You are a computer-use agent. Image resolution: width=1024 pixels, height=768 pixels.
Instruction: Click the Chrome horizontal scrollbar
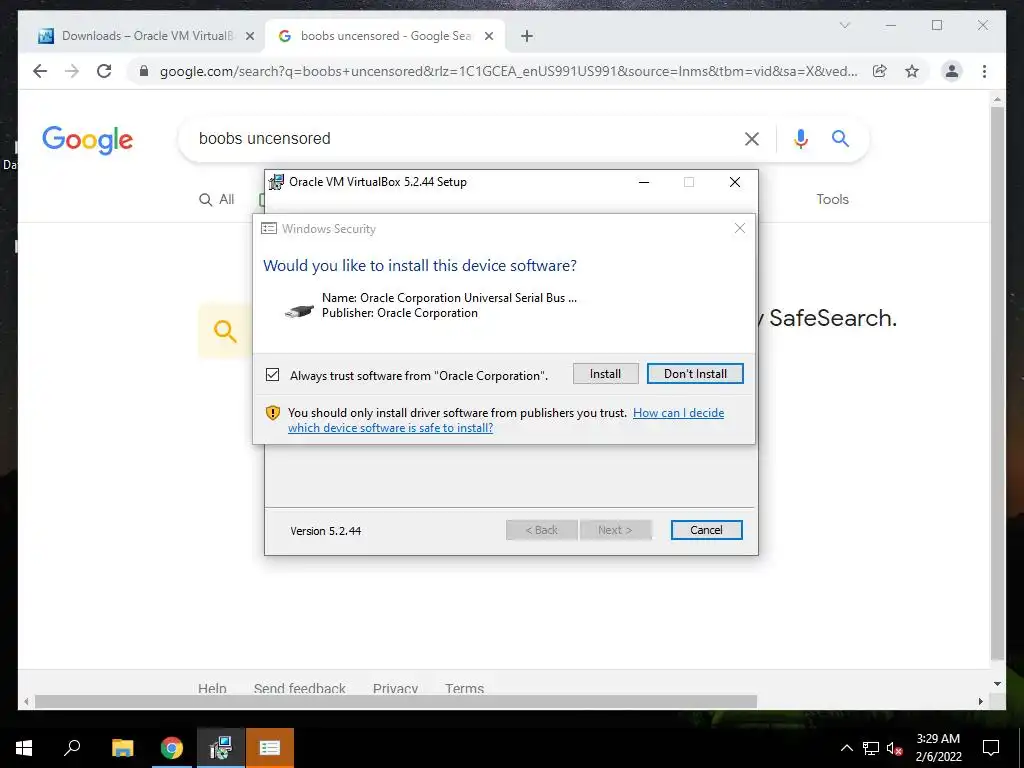tap(396, 701)
